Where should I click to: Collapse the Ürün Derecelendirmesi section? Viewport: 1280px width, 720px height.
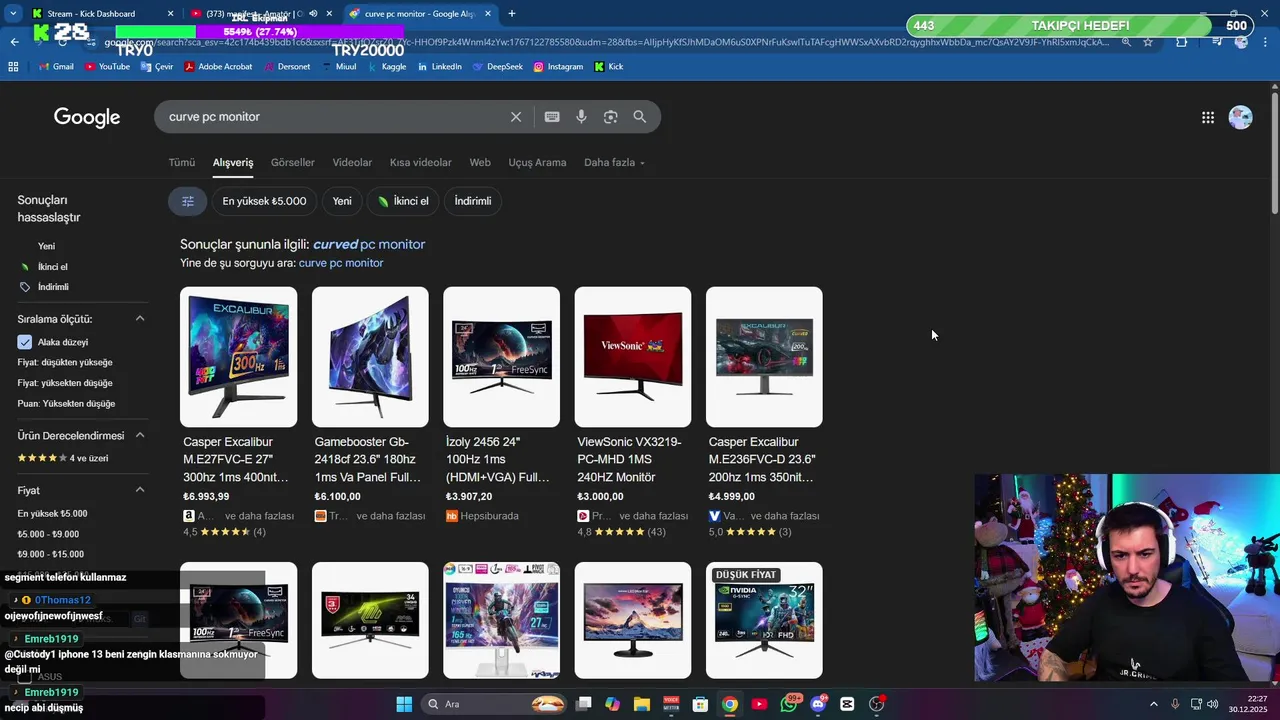(x=140, y=436)
